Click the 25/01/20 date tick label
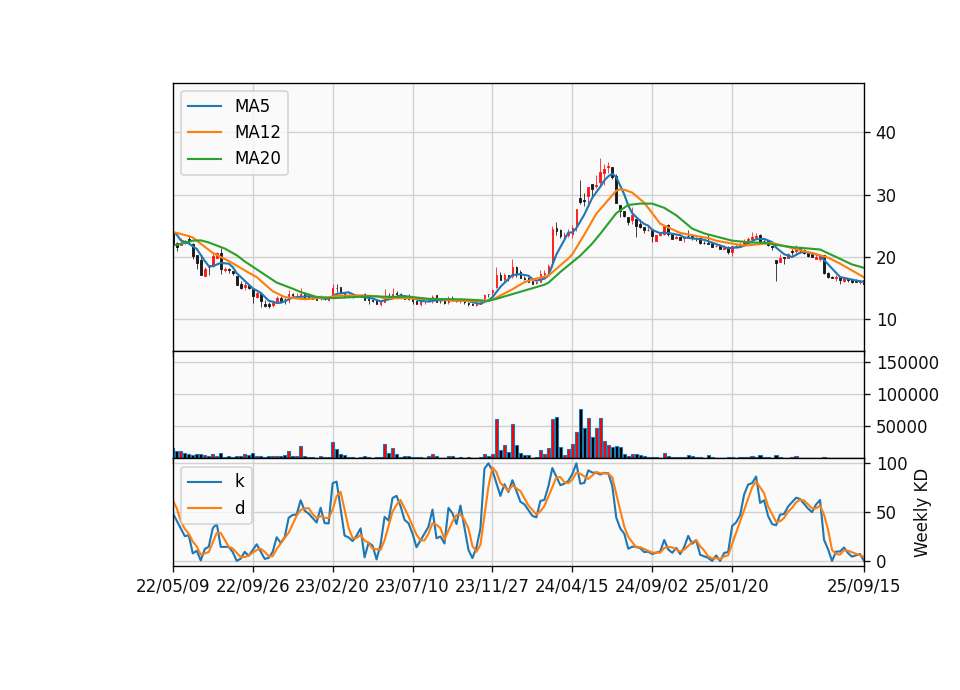The width and height of the screenshot is (960, 690). [x=732, y=586]
